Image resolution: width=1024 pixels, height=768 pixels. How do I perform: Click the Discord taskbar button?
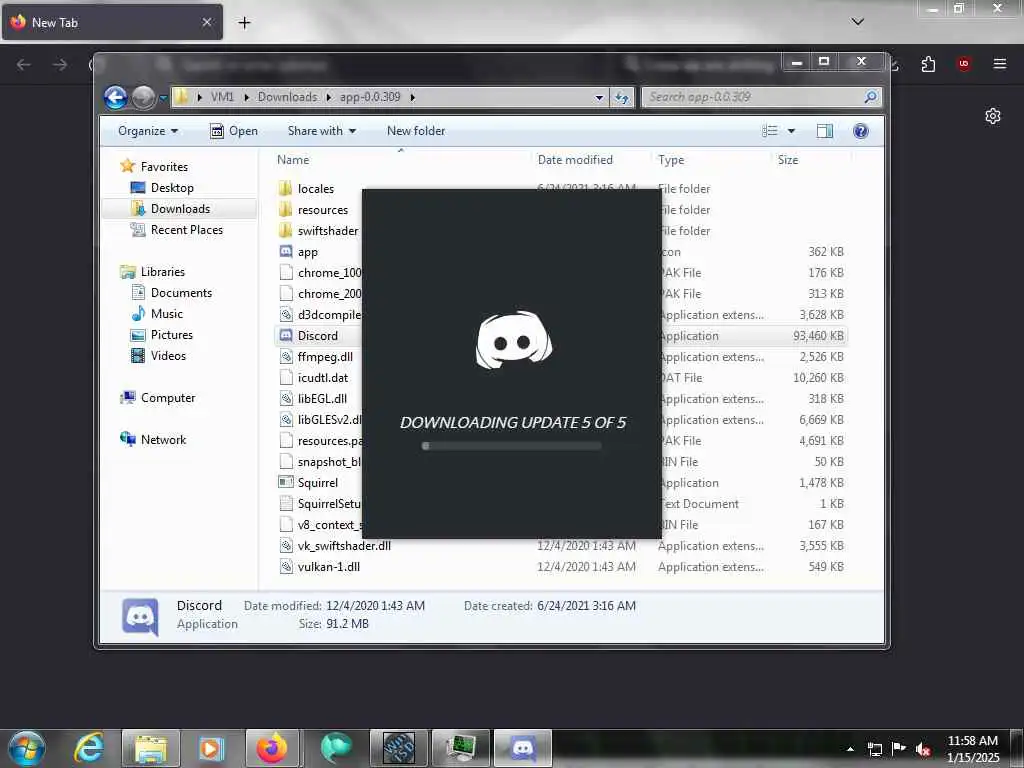tap(523, 748)
